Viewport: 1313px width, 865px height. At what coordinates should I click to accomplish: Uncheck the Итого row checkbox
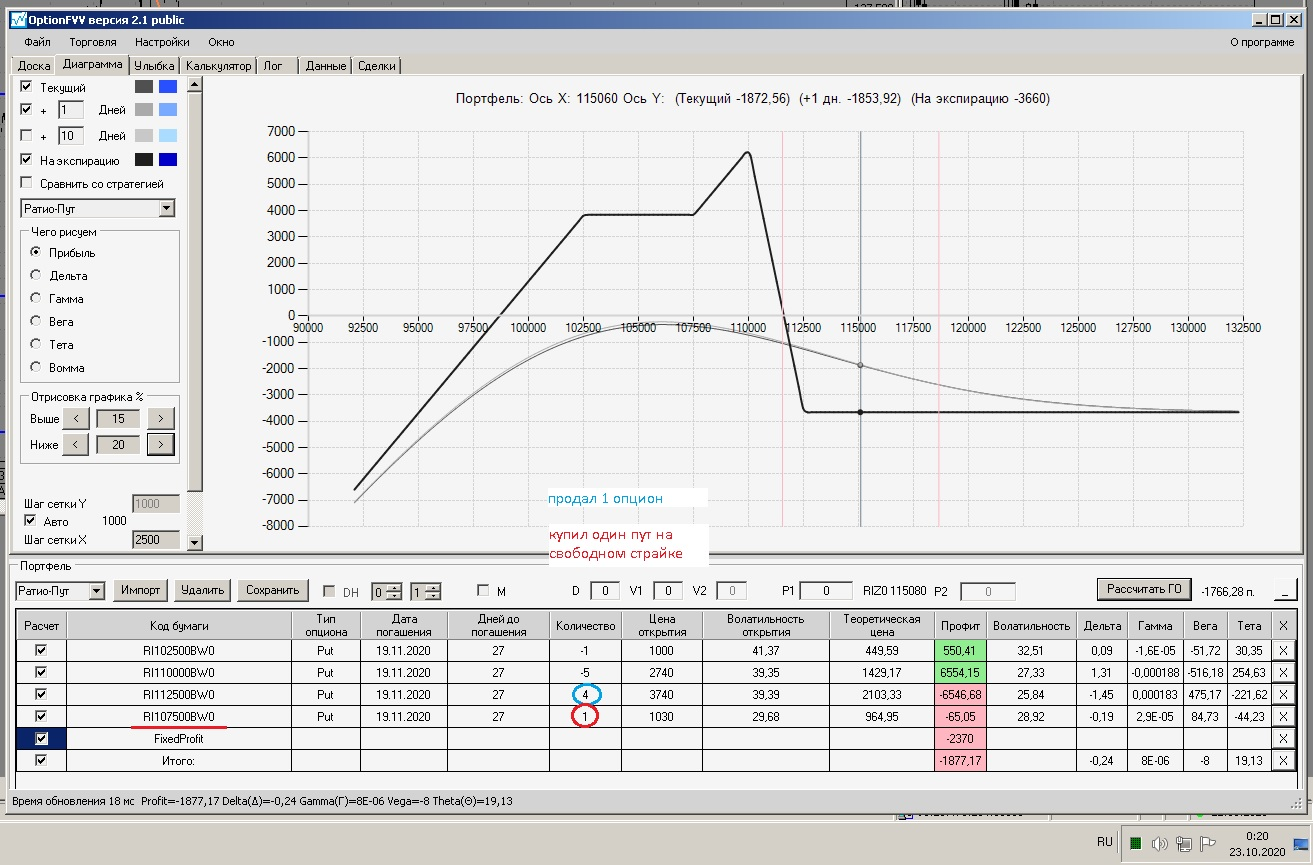[41, 760]
